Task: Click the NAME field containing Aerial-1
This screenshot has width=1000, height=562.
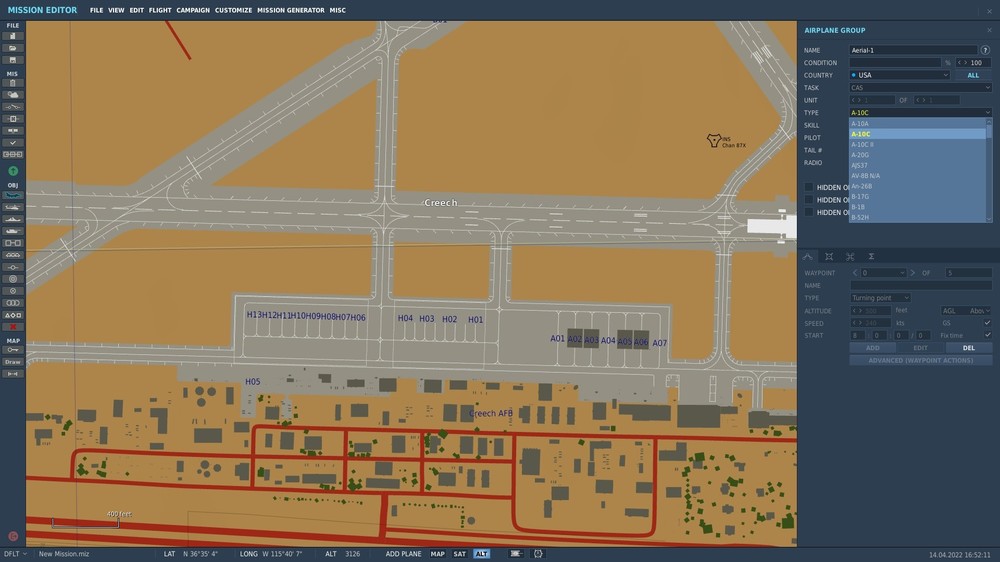Action: [913, 50]
